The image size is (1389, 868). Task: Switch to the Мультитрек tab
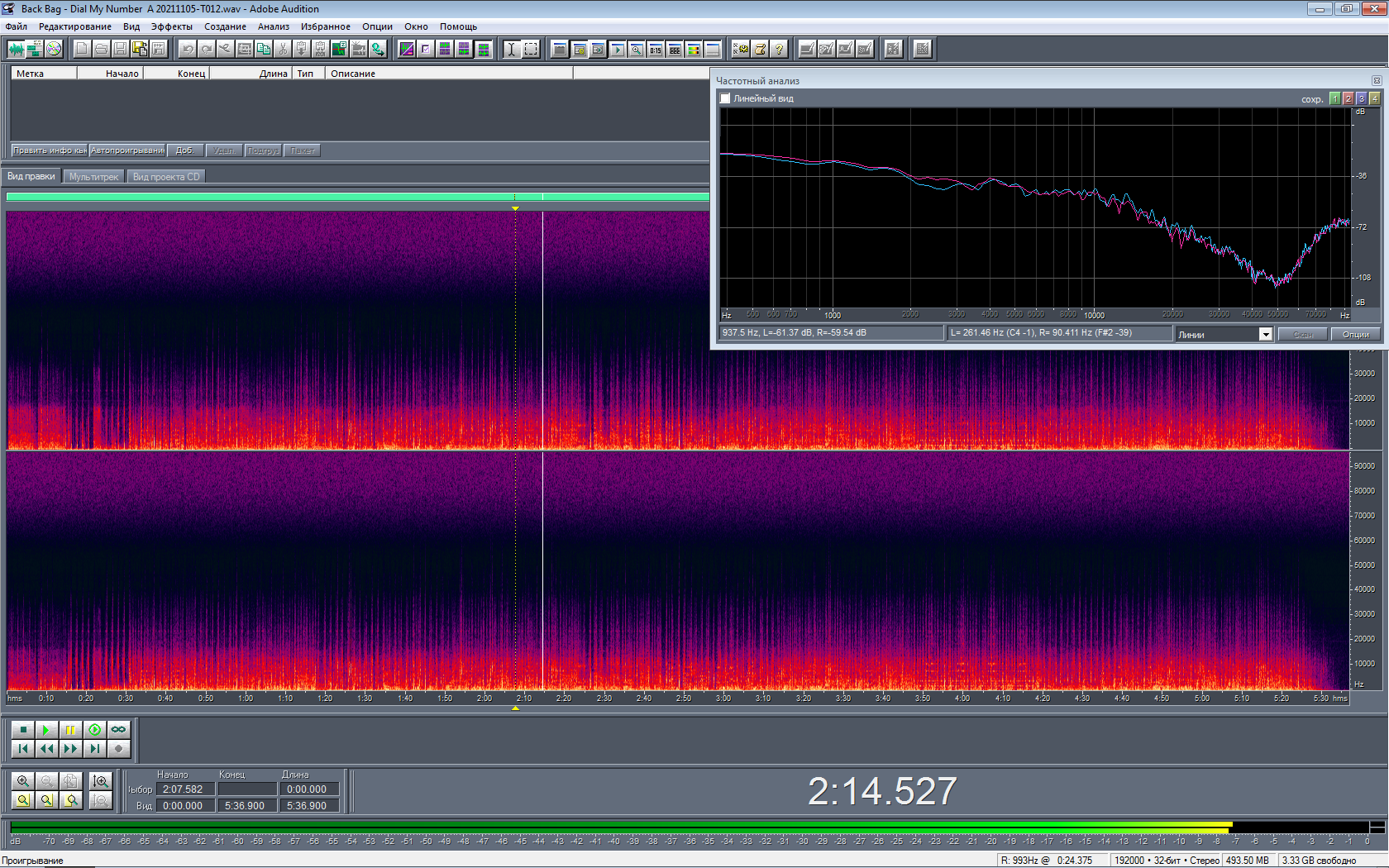(93, 177)
